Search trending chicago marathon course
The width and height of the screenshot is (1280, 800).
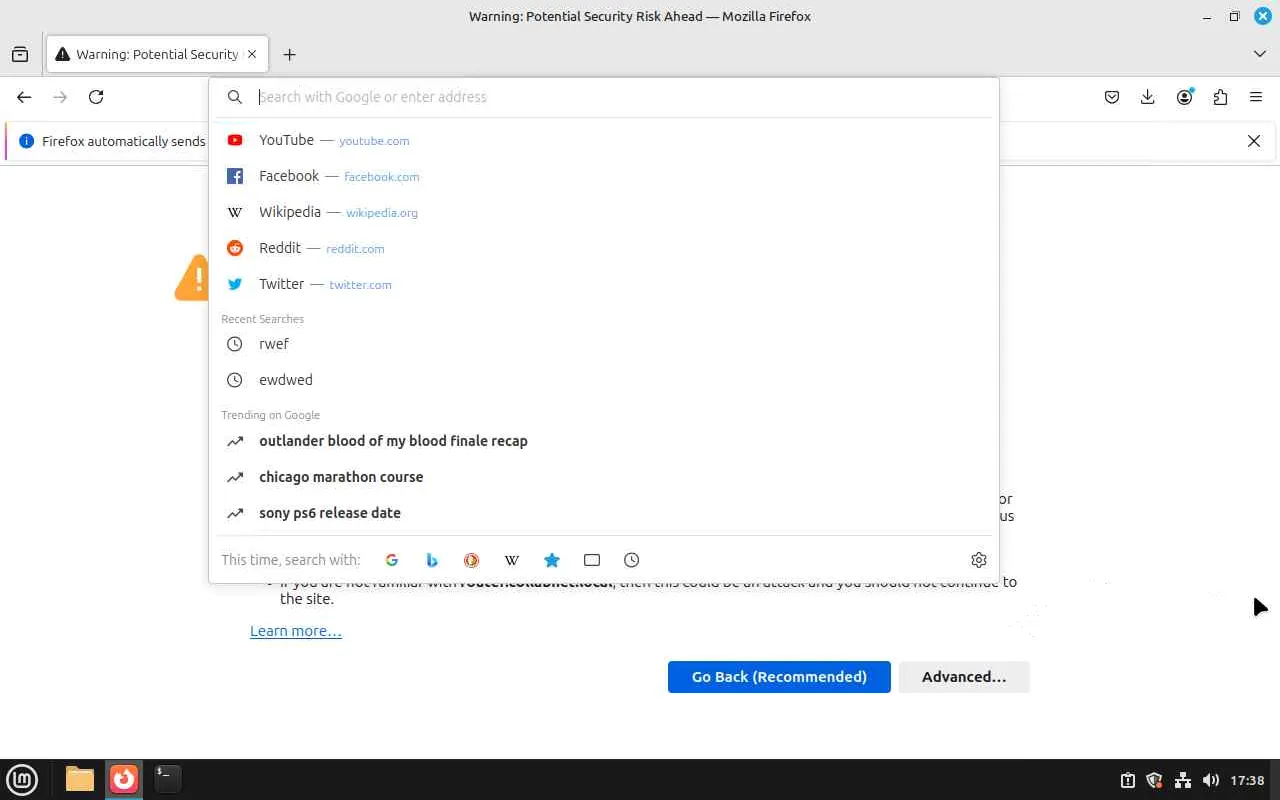(604, 477)
